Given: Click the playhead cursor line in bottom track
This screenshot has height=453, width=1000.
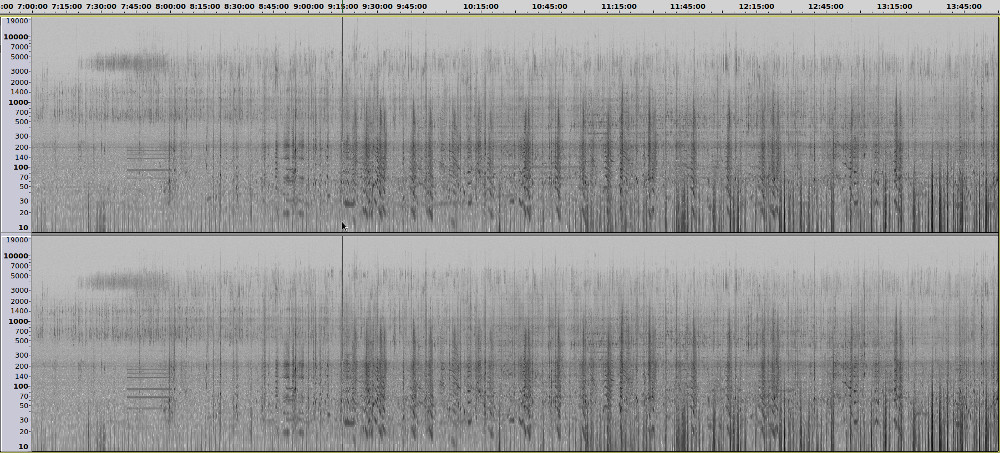Looking at the screenshot, I should click(342, 340).
